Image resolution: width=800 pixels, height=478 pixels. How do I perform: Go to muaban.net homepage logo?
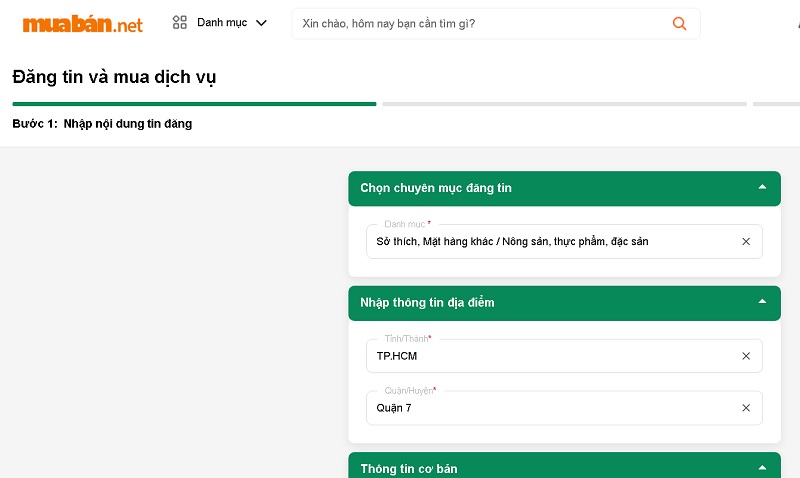tap(83, 24)
